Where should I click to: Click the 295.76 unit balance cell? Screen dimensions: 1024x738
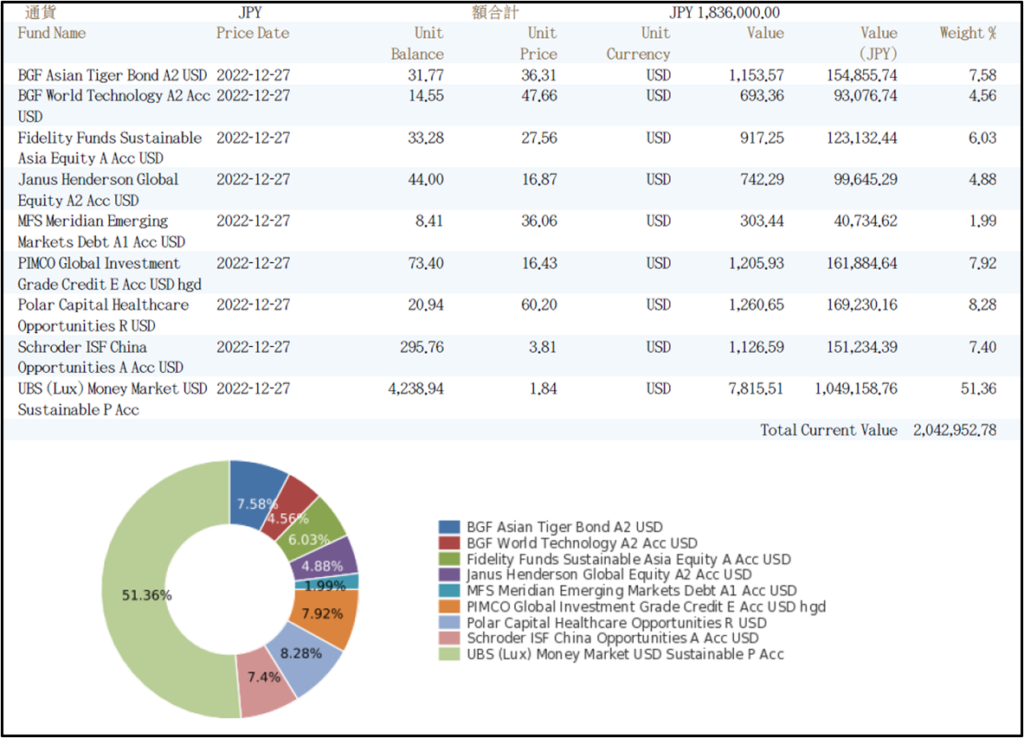(422, 347)
